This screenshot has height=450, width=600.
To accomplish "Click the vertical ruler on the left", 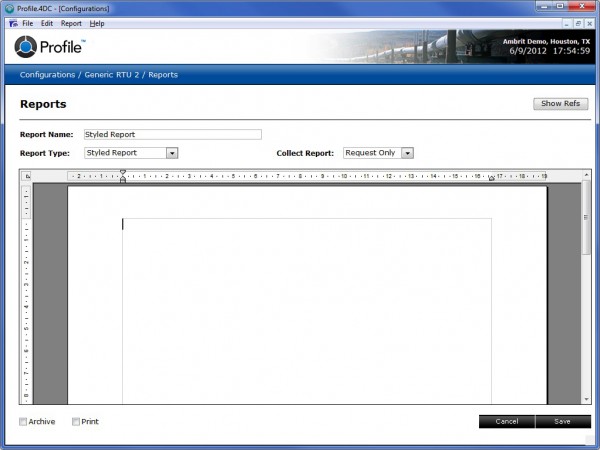I will click(x=26, y=295).
